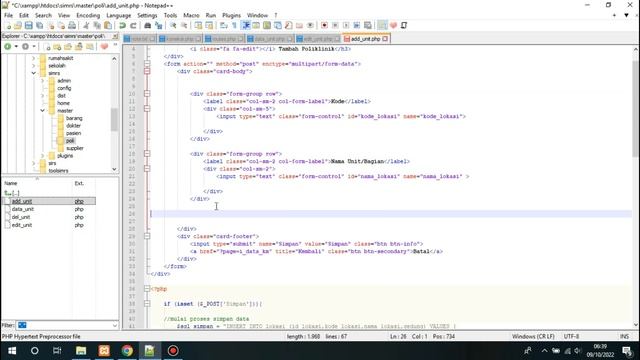Select the supplier folder

click(x=75, y=148)
